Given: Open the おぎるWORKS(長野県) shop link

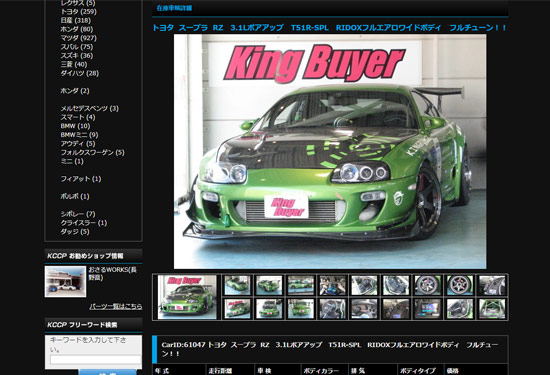Looking at the screenshot, I should tap(112, 274).
